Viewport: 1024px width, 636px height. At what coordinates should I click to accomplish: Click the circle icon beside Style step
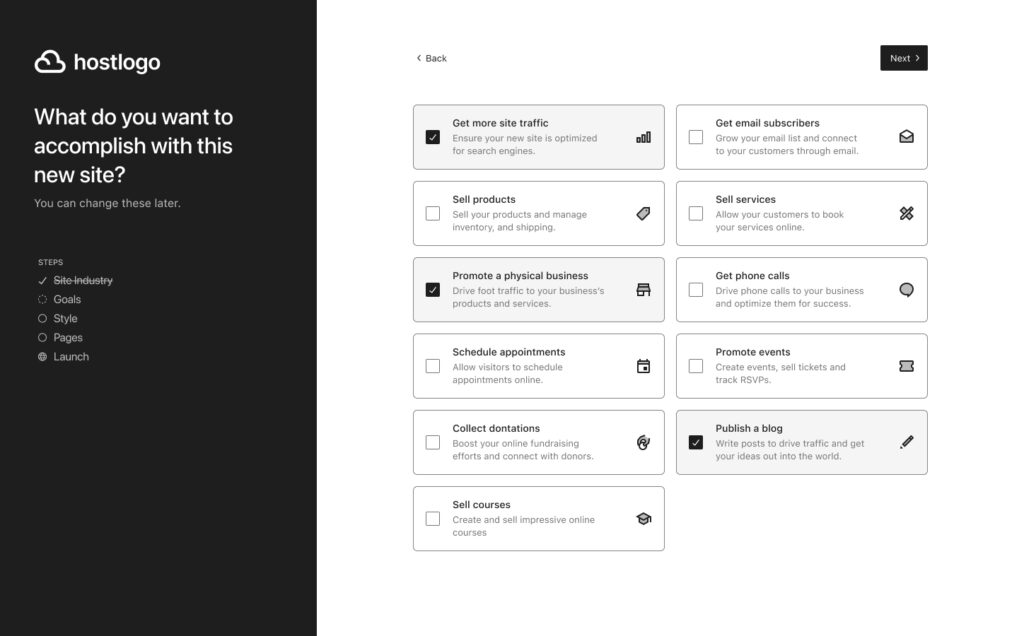(x=42, y=319)
